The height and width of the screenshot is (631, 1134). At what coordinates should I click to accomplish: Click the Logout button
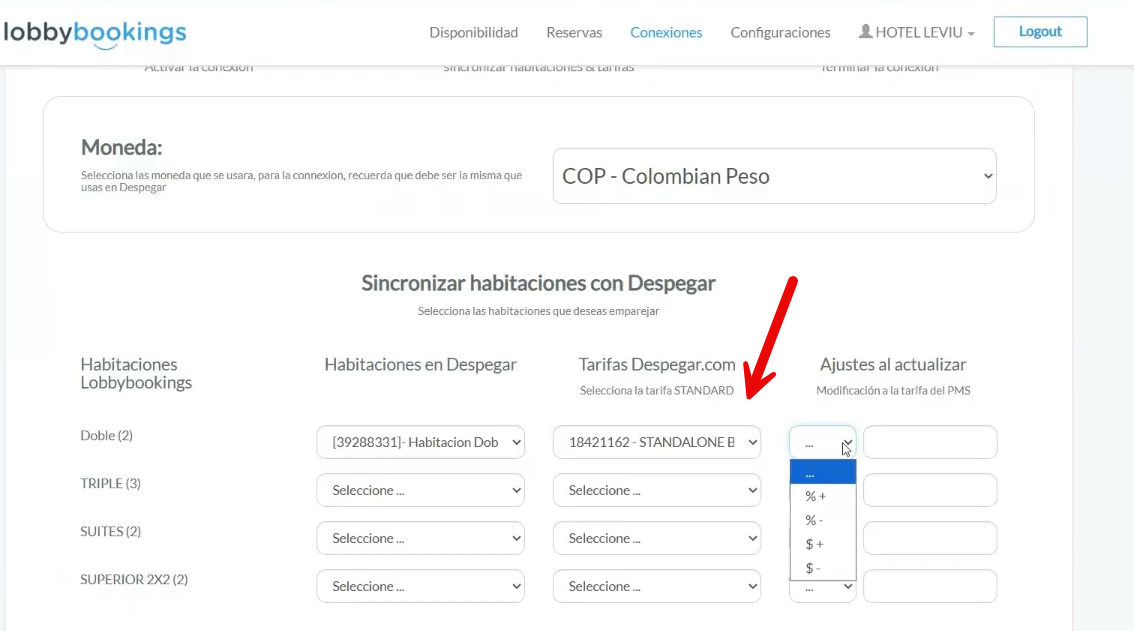1040,32
